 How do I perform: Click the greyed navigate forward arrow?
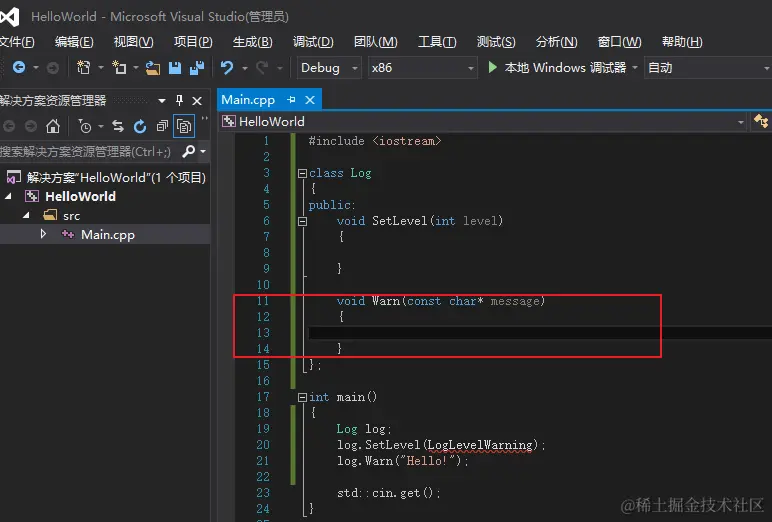pos(53,67)
